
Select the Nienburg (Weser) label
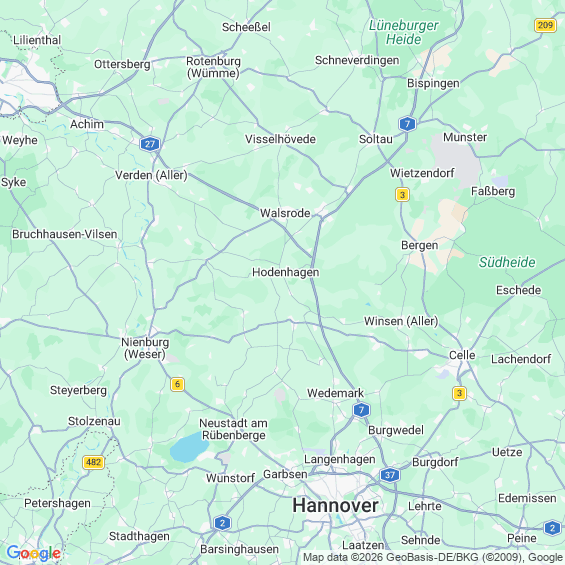pyautogui.click(x=145, y=348)
